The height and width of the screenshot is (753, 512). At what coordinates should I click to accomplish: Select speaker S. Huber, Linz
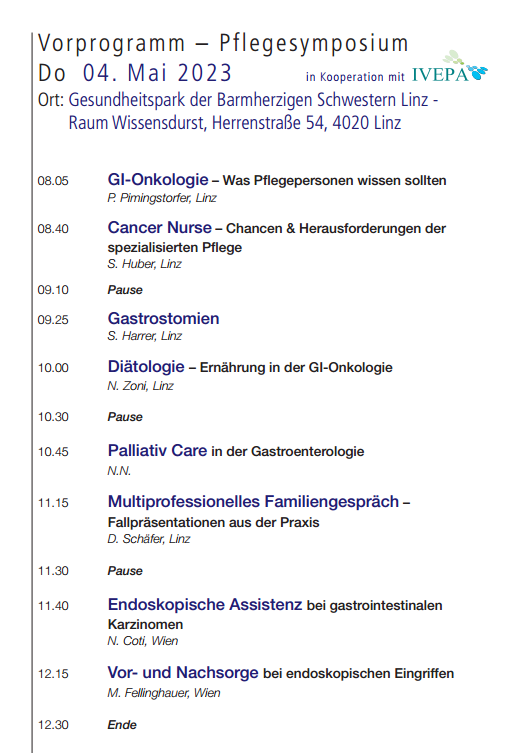(145, 264)
